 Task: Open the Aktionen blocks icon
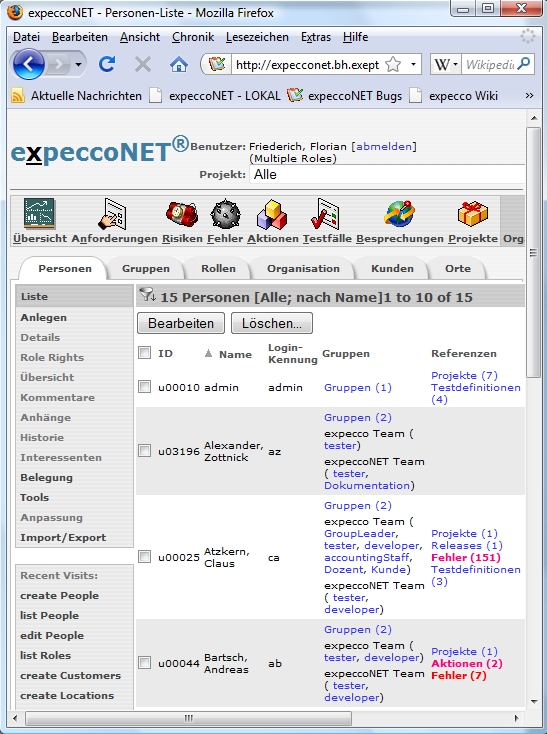[272, 214]
